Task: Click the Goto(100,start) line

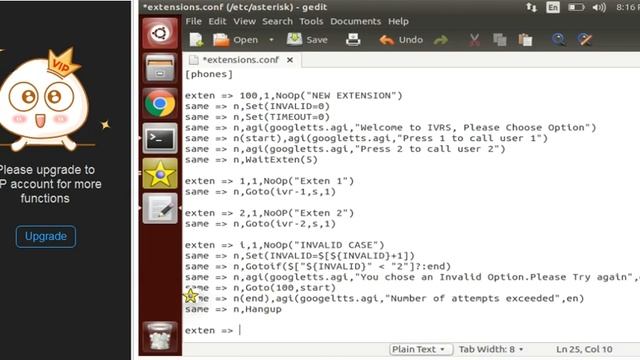Action: pos(260,288)
